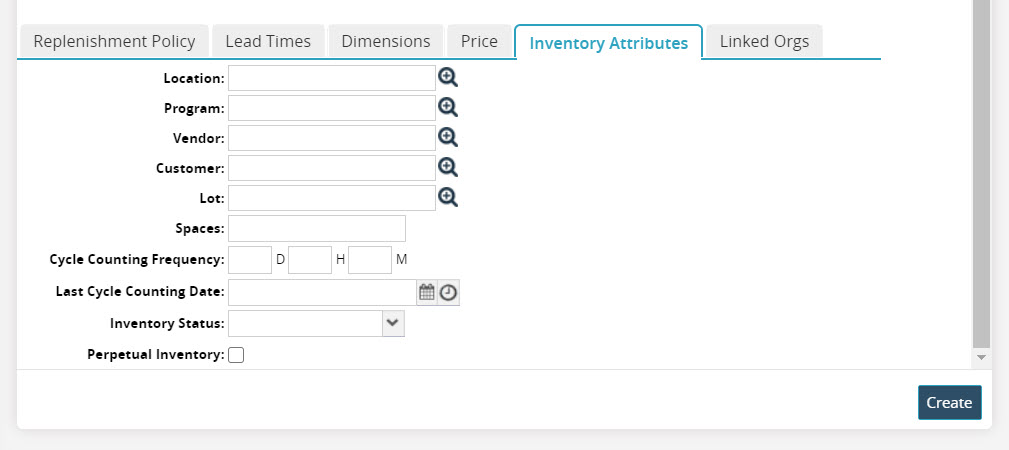This screenshot has width=1009, height=450.
Task: Open the Location lookup magnifier icon
Action: 448,78
